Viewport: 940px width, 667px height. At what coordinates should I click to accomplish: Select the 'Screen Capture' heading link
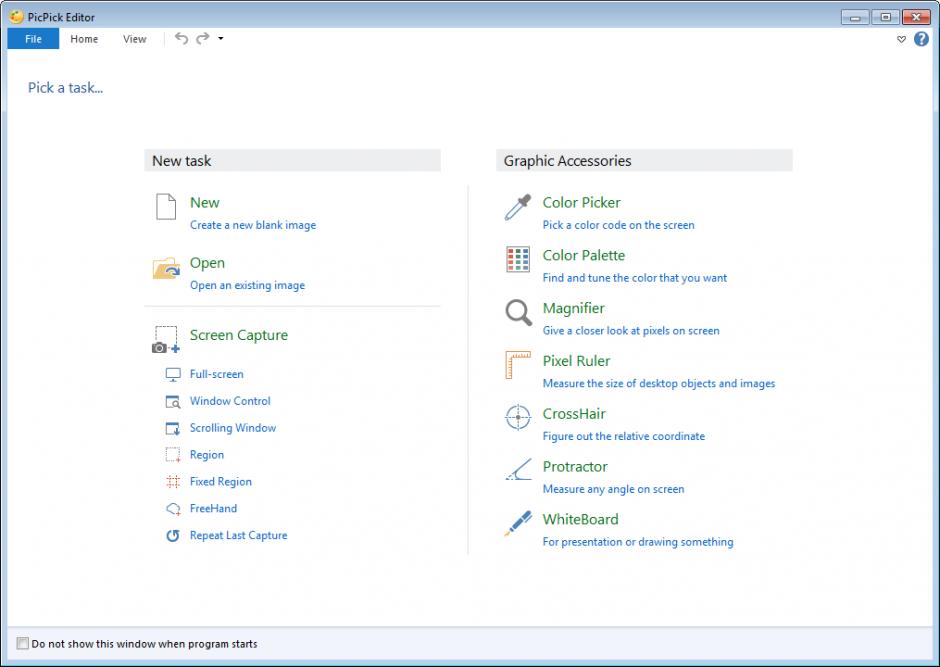tap(239, 335)
